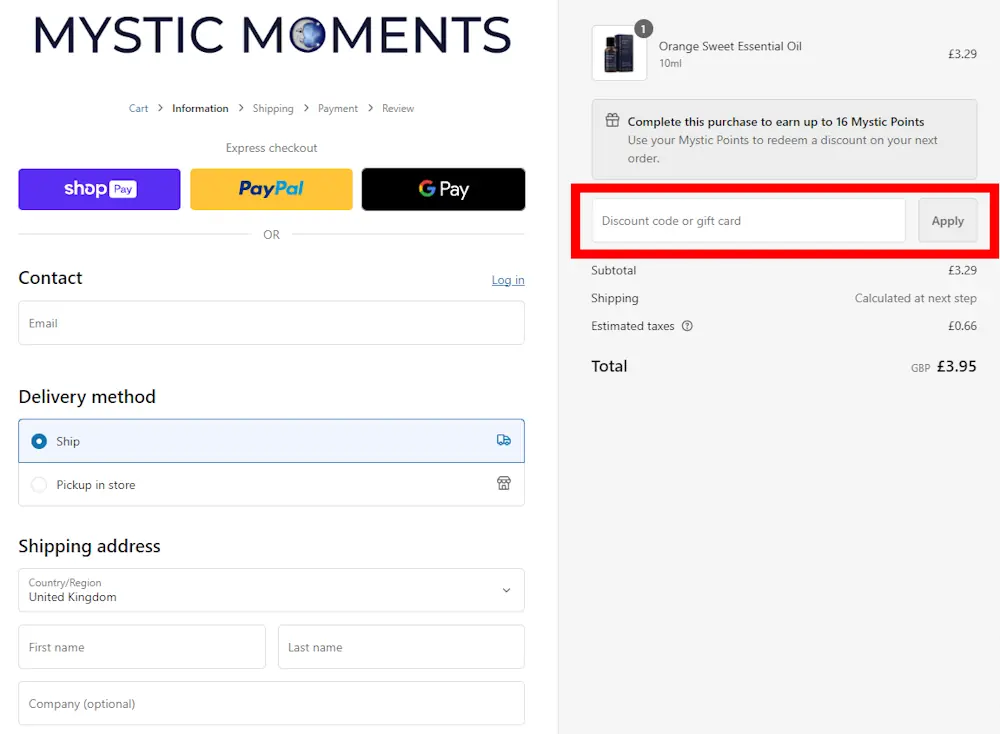
Task: Click the quantity badge on product image
Action: point(643,29)
